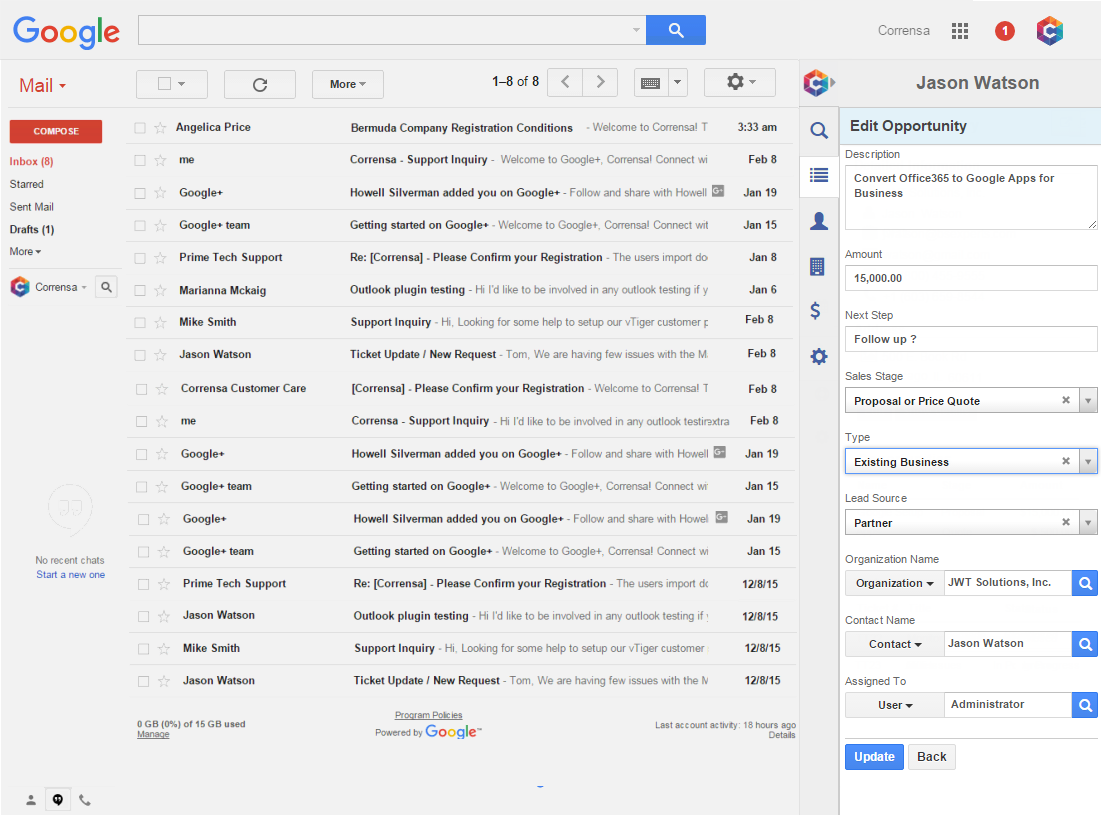Image resolution: width=1101 pixels, height=815 pixels.
Task: Open the Sales Stage dropdown arrow
Action: pyautogui.click(x=1088, y=401)
